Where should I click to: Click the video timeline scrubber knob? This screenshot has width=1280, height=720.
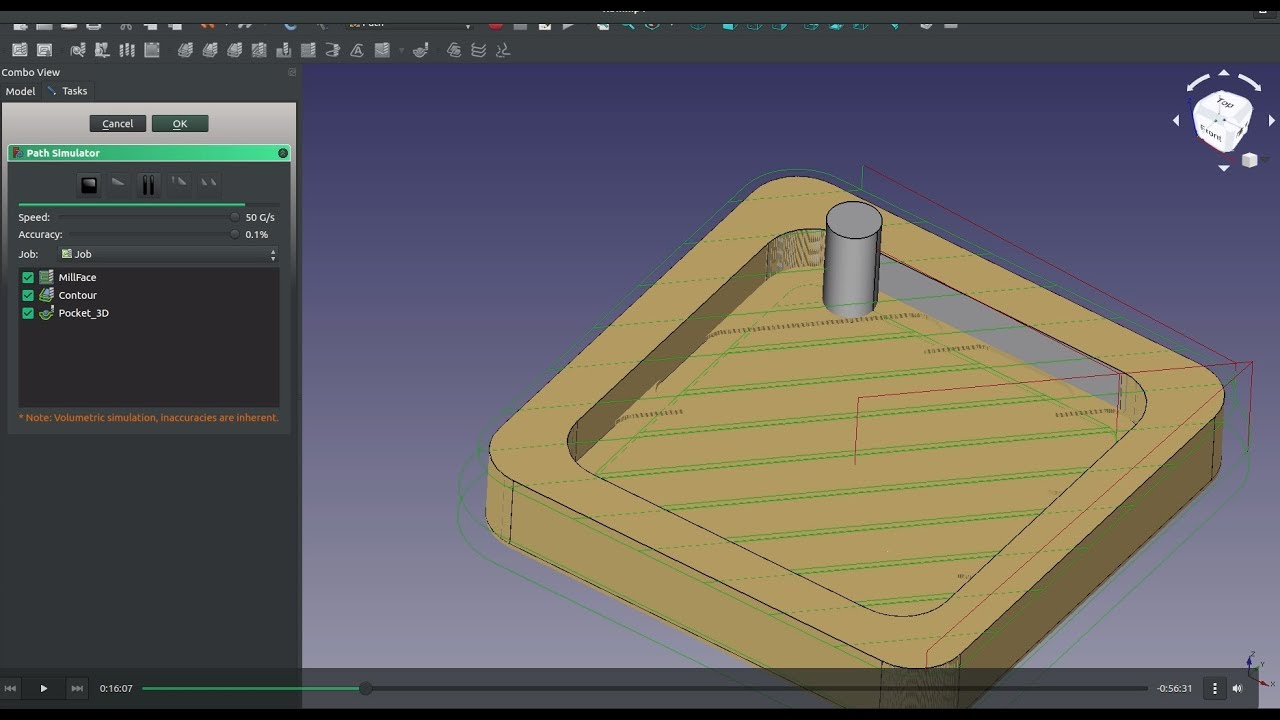(x=366, y=688)
